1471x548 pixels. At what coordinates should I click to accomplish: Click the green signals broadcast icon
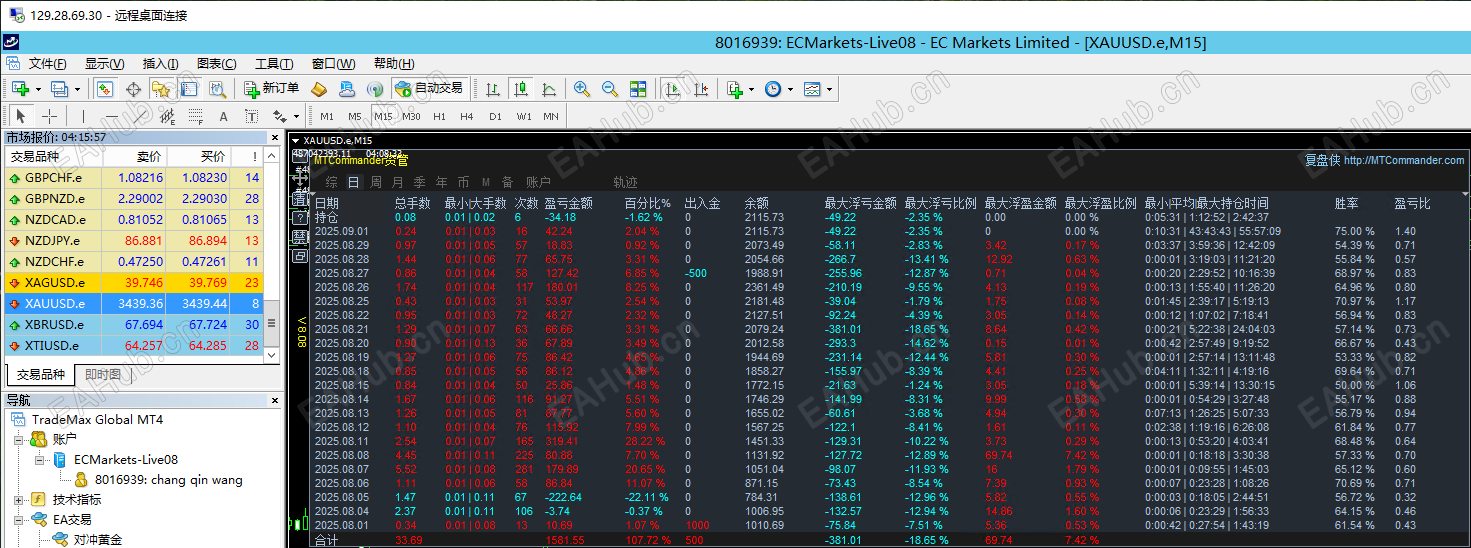click(x=375, y=89)
